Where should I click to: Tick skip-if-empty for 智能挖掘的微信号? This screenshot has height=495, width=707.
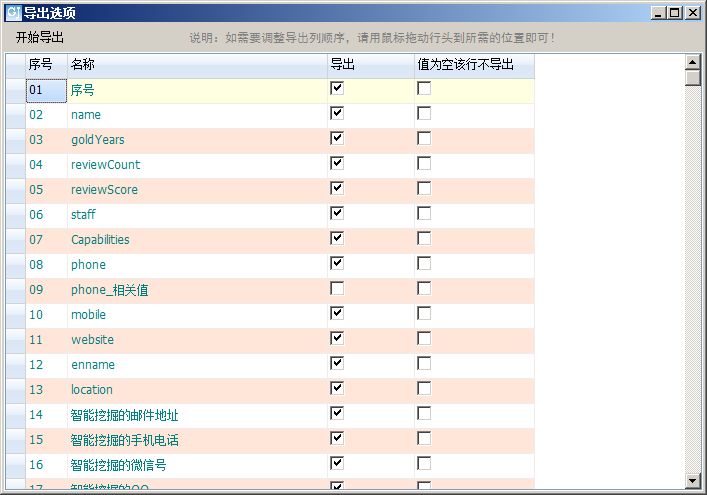pos(424,463)
